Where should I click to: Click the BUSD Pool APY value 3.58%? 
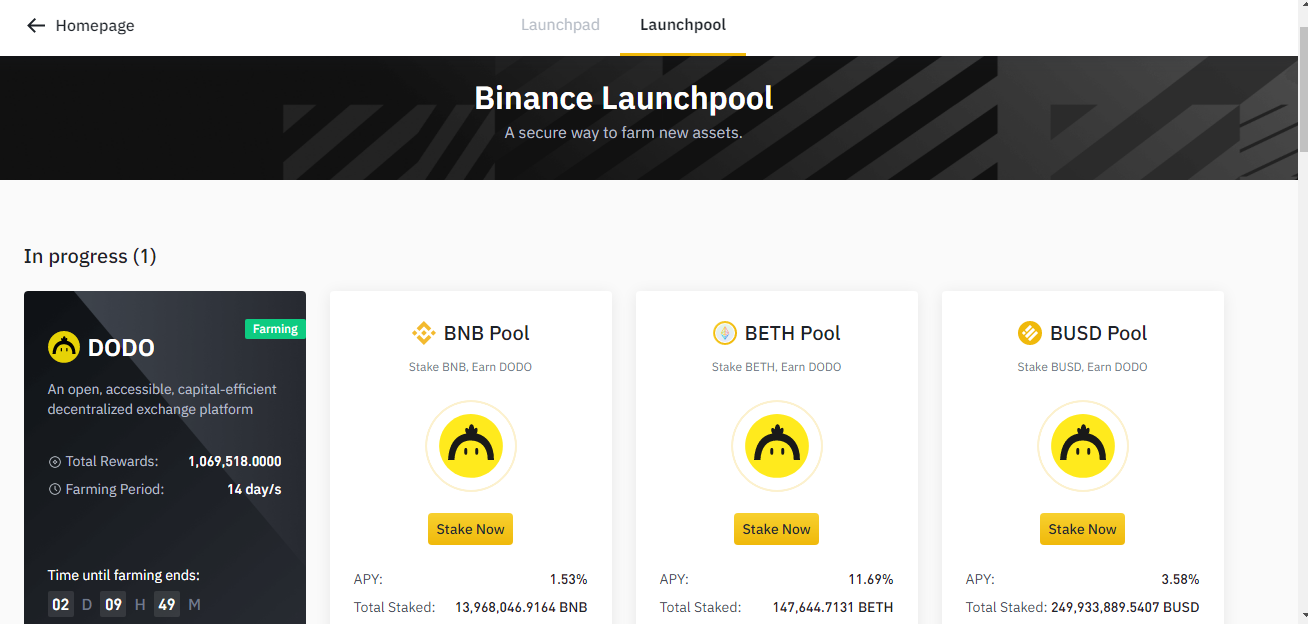pyautogui.click(x=1180, y=579)
